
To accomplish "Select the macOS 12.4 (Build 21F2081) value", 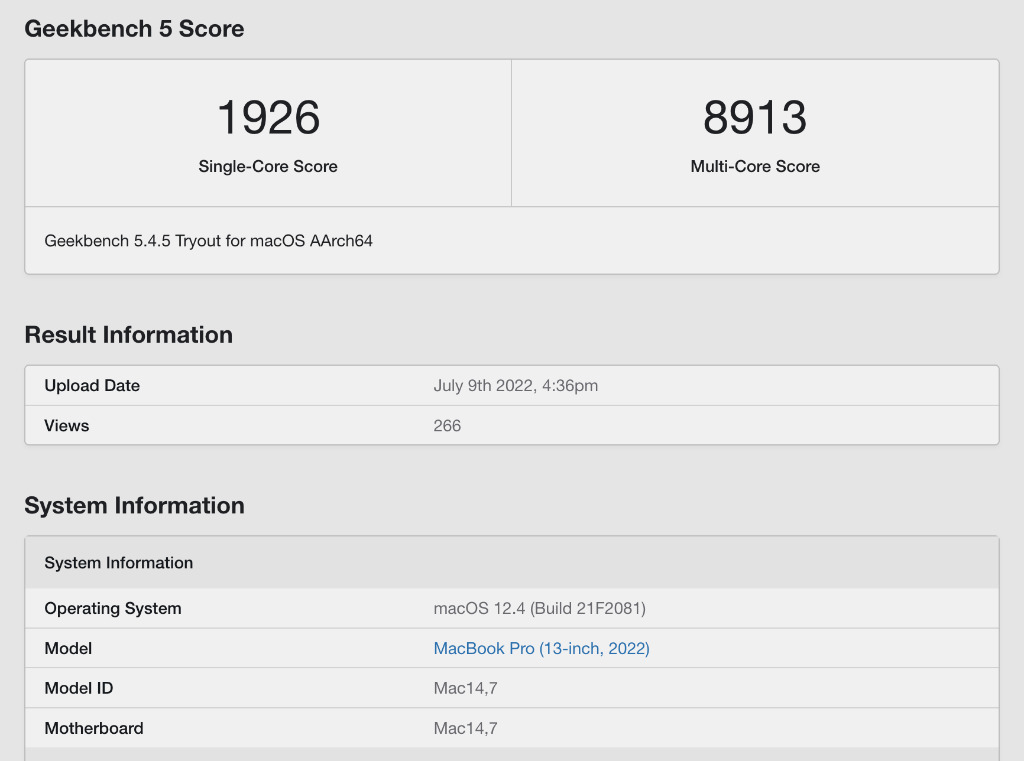I will 539,609.
